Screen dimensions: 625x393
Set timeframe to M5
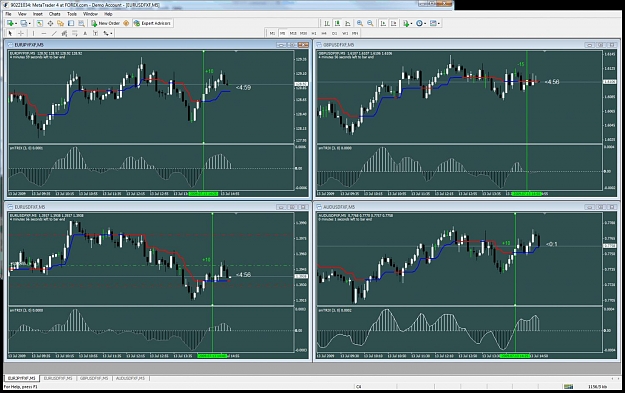click(283, 33)
